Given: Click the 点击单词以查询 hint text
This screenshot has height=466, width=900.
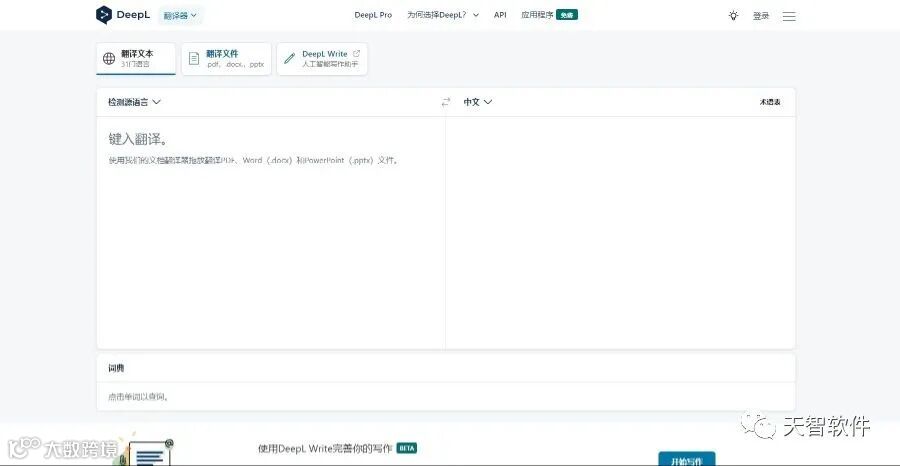Looking at the screenshot, I should tap(138, 397).
